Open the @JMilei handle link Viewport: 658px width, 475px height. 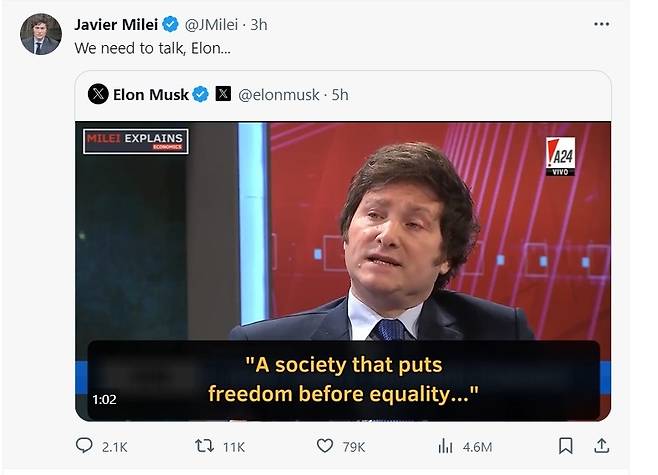tap(214, 24)
